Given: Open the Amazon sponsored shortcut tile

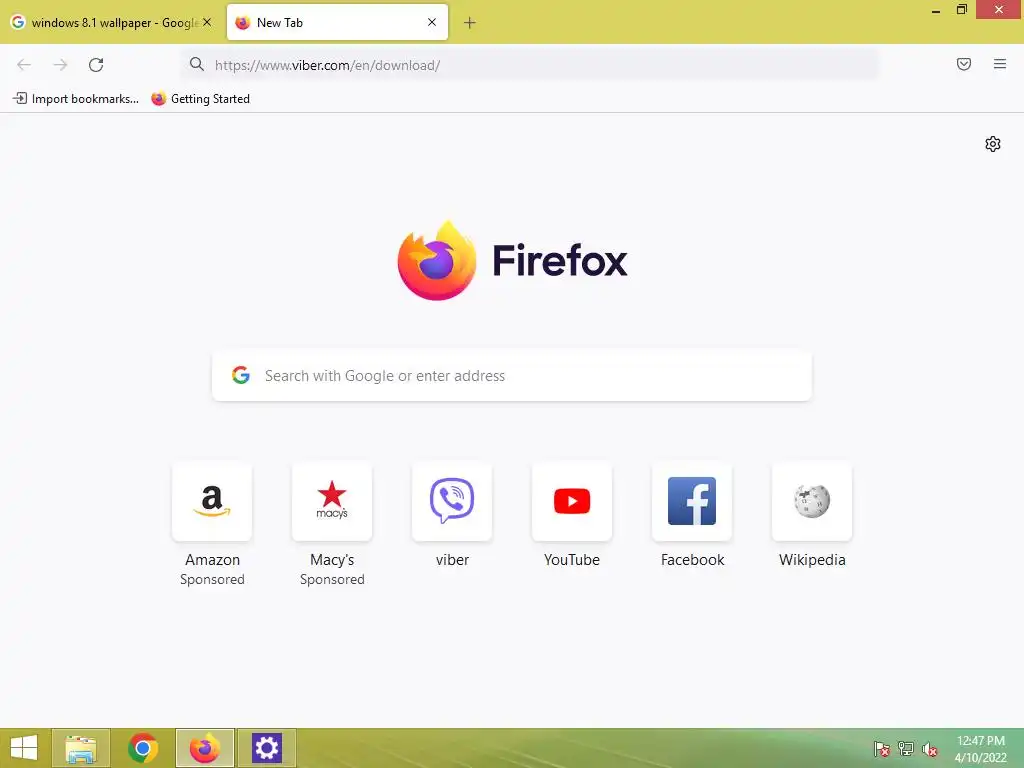Looking at the screenshot, I should [212, 502].
